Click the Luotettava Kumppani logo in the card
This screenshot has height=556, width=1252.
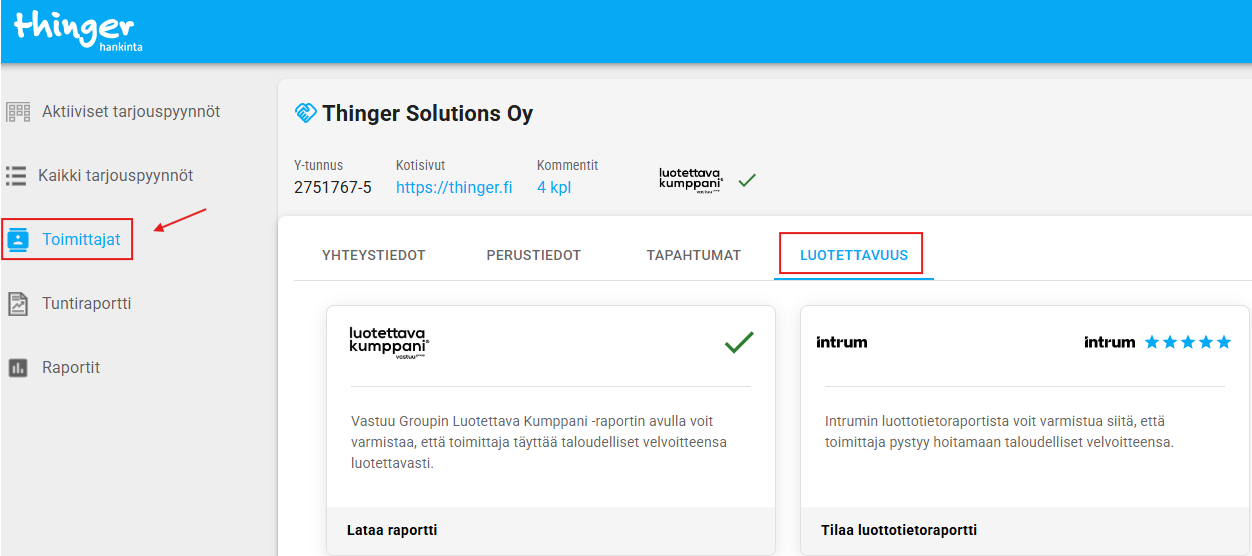pos(389,342)
